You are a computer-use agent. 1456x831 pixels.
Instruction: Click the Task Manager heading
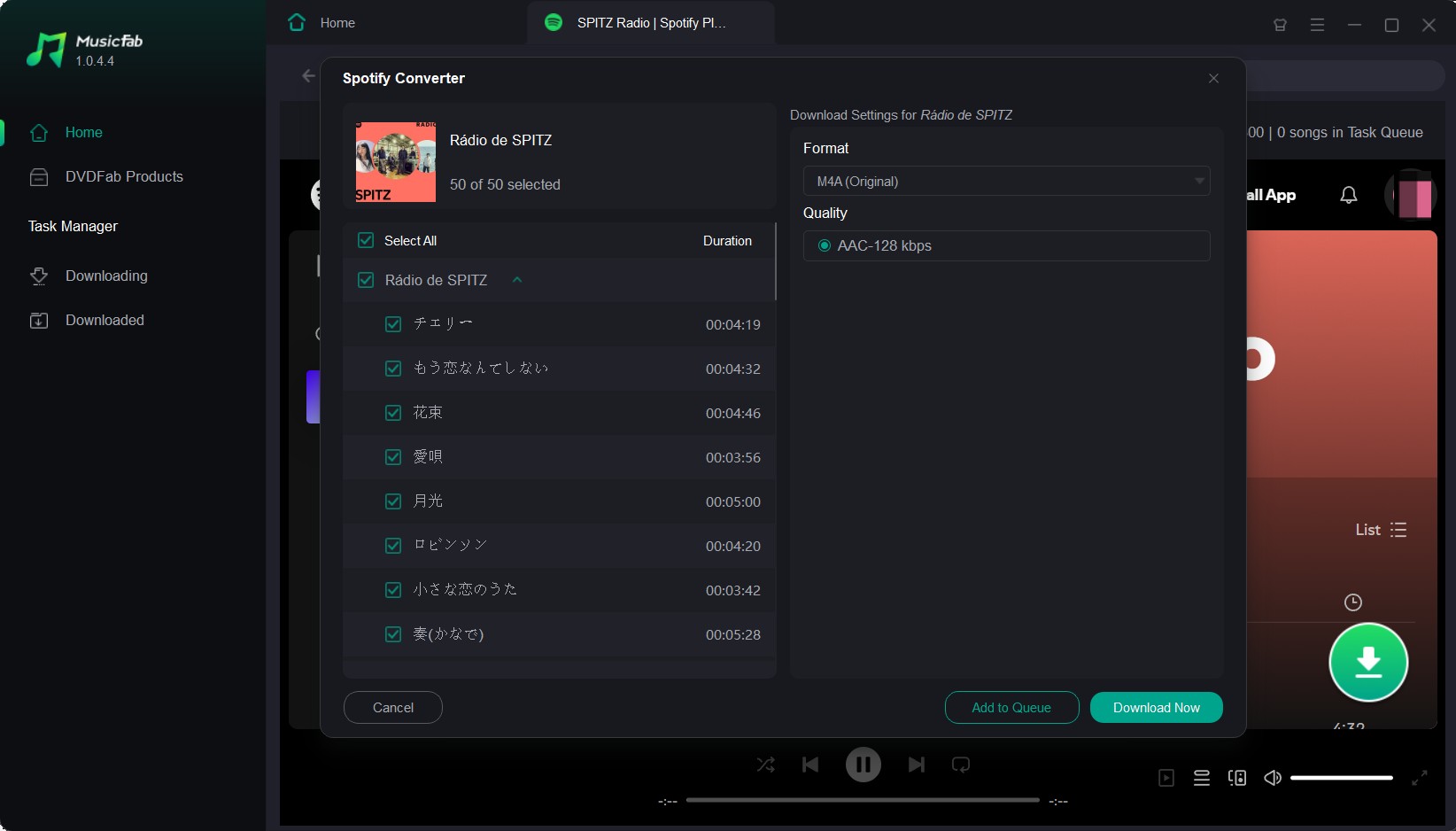coord(73,226)
